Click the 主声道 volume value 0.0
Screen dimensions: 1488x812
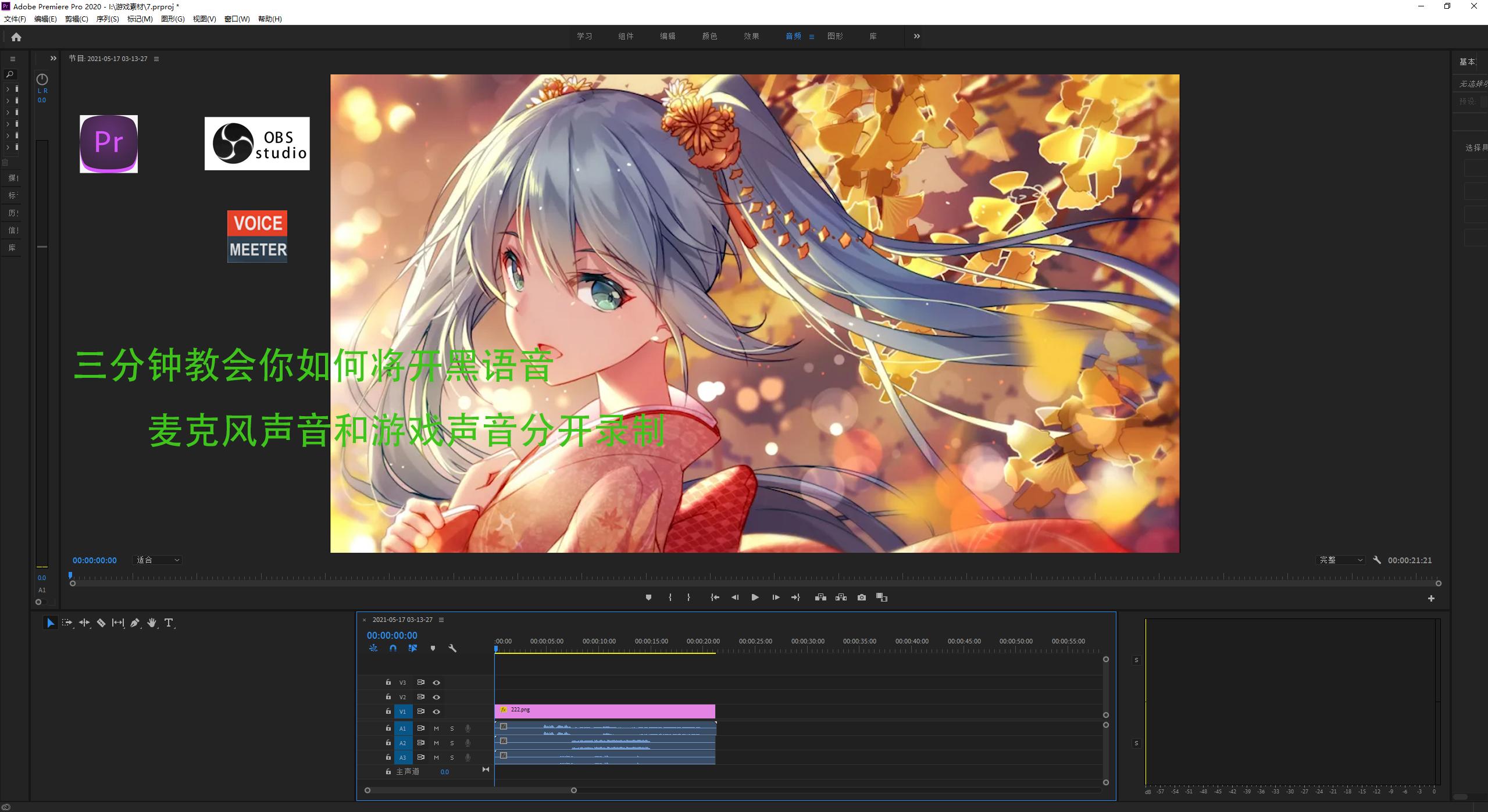[x=444, y=771]
